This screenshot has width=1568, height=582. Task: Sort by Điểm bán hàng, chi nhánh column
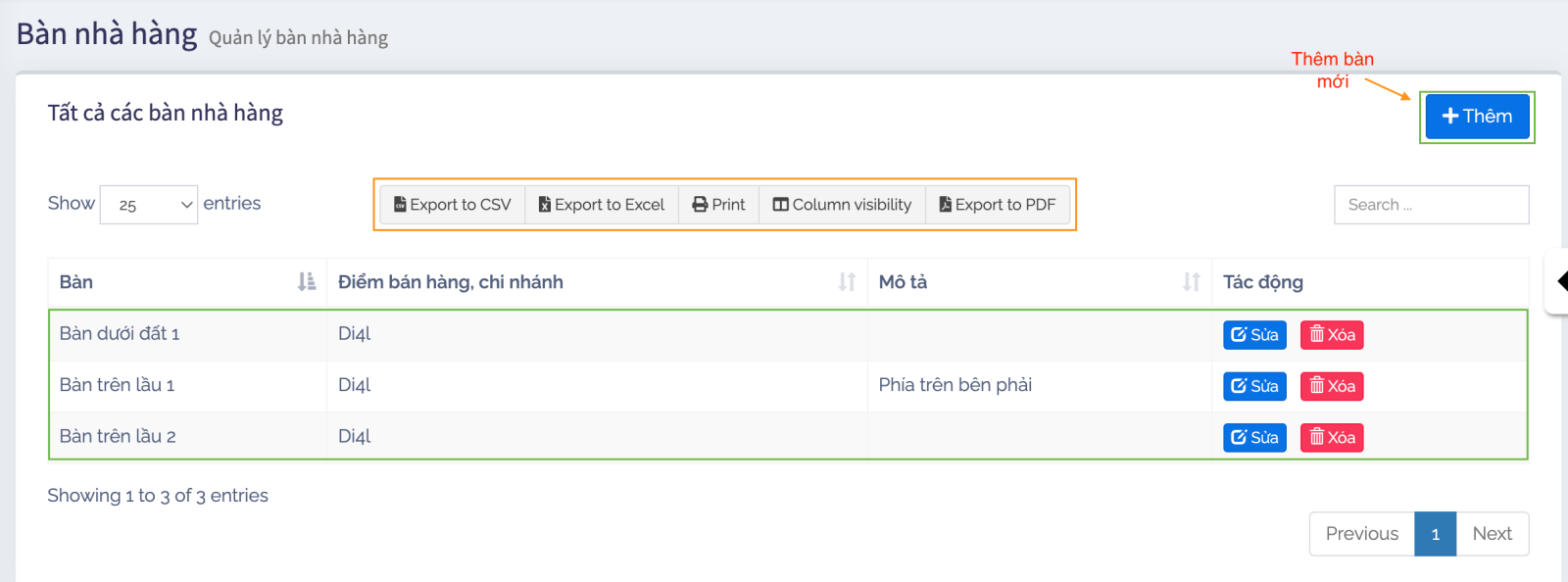click(847, 282)
